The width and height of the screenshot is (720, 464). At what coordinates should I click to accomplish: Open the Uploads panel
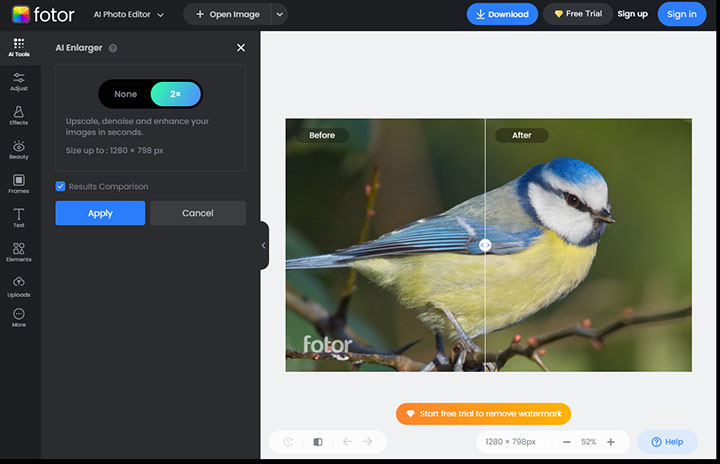(19, 287)
